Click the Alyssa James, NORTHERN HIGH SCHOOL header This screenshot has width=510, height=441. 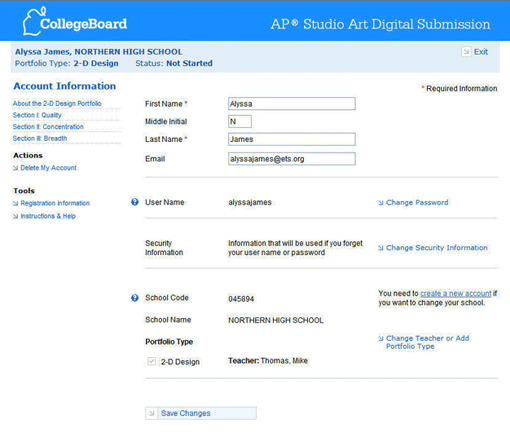[99, 52]
